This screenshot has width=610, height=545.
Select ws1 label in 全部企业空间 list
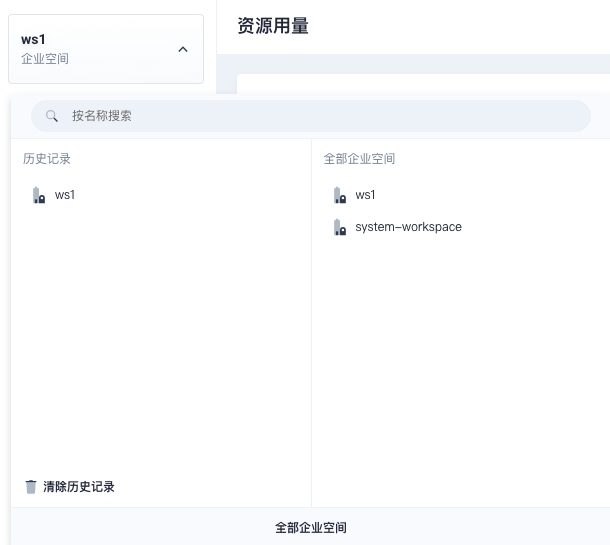click(365, 195)
